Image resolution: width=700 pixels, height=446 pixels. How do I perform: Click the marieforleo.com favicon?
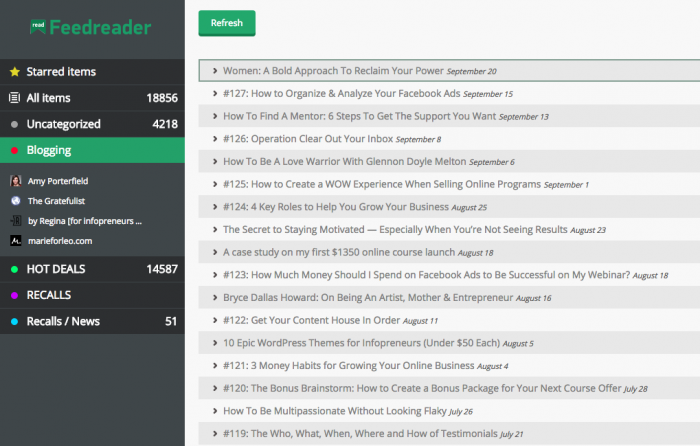click(x=16, y=241)
